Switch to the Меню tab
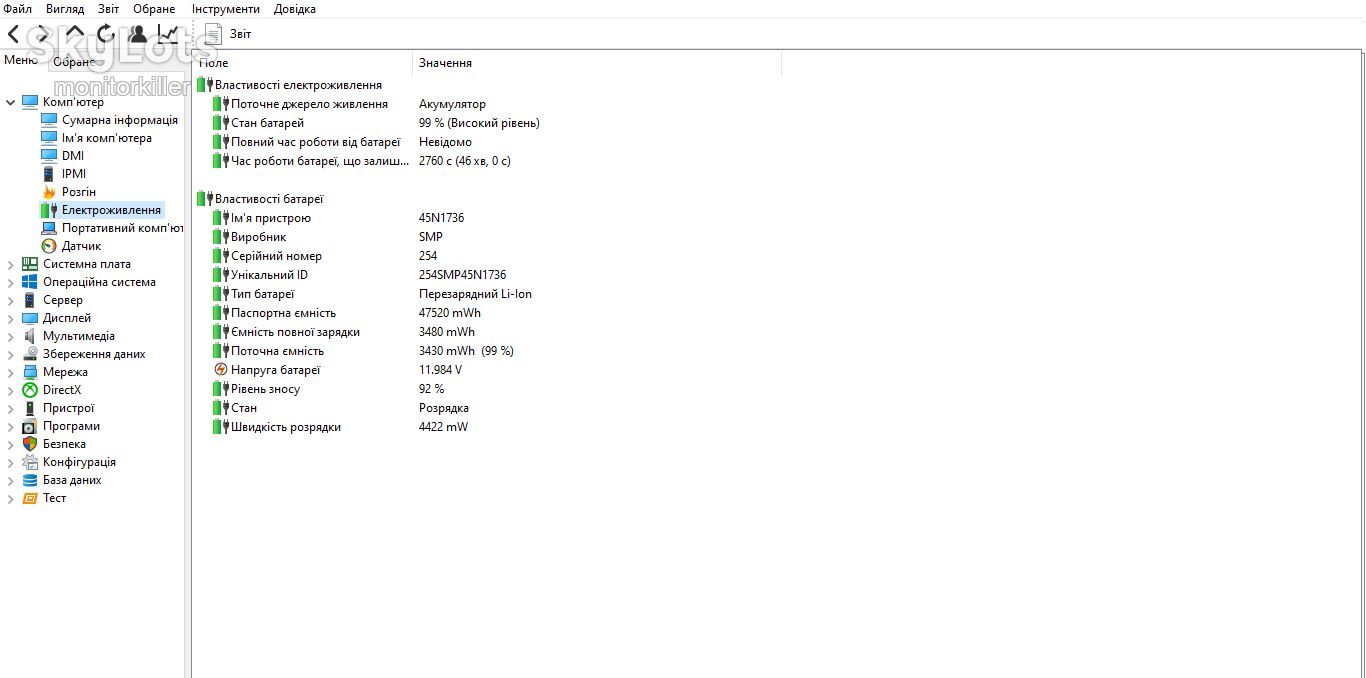1366x678 pixels. pos(21,60)
